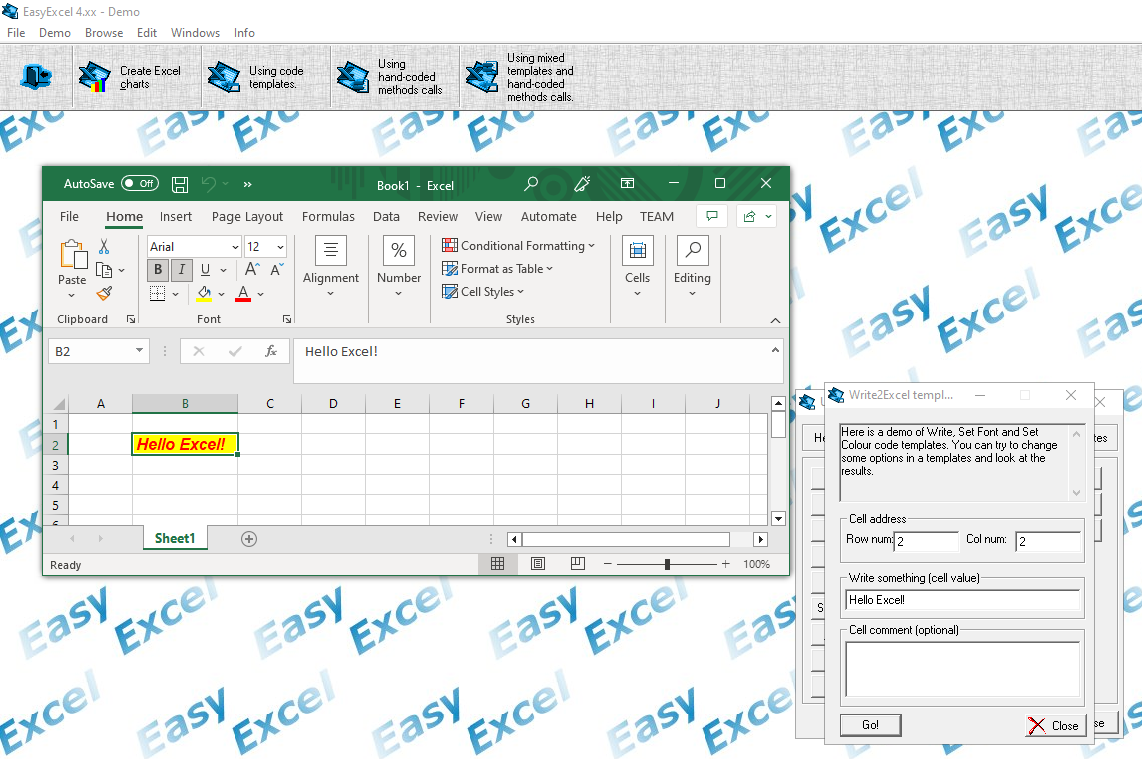This screenshot has width=1142, height=759.
Task: Open the Formulas ribbon tab
Action: [328, 216]
